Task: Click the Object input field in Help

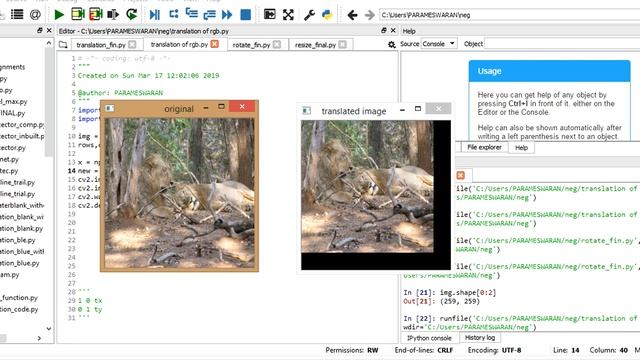Action: (562, 44)
